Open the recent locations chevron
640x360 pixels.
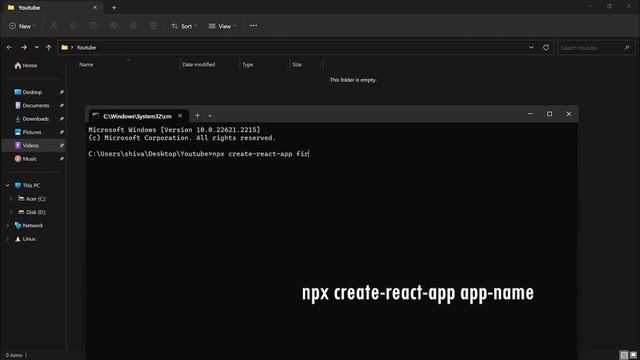click(36, 47)
